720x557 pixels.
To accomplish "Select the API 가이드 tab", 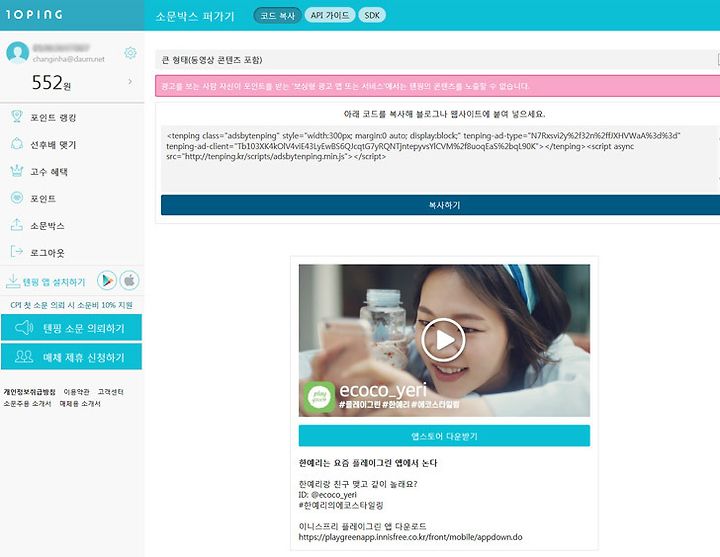I will pyautogui.click(x=330, y=16).
